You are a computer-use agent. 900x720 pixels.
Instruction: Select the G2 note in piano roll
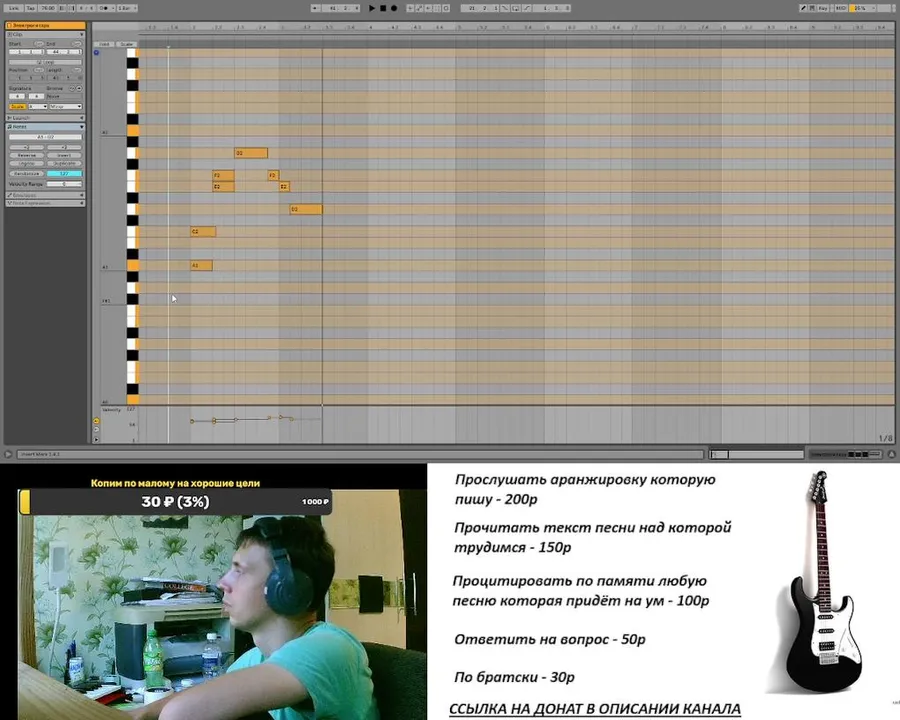click(251, 153)
